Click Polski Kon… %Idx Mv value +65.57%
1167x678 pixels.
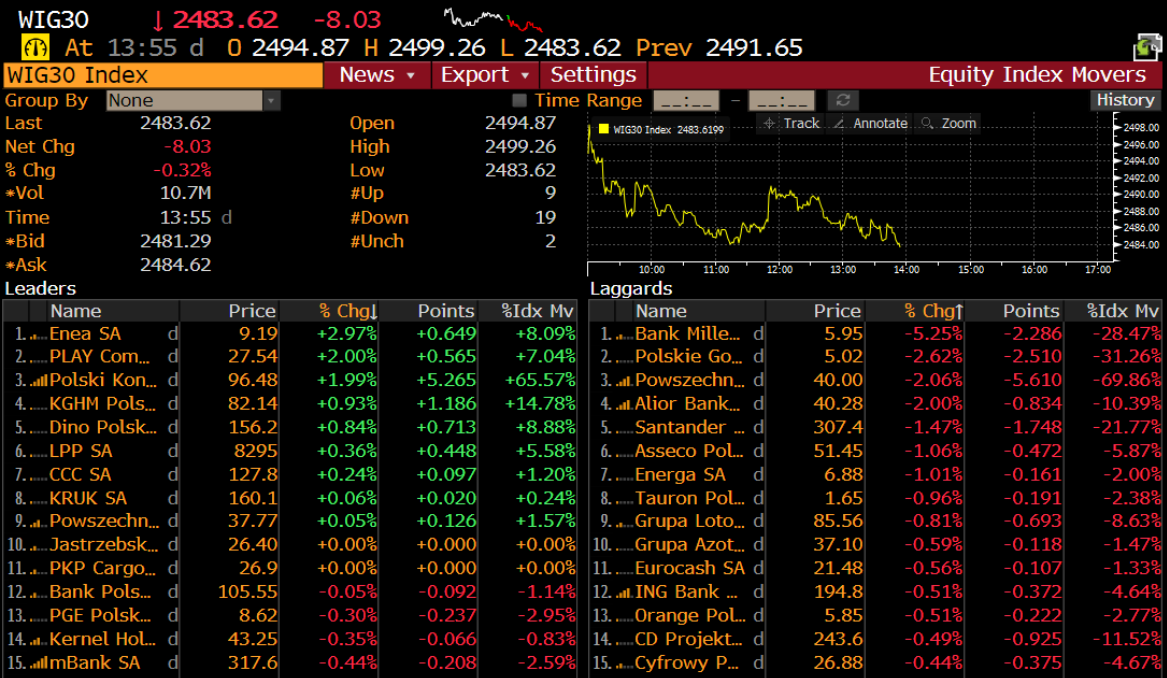tap(540, 380)
